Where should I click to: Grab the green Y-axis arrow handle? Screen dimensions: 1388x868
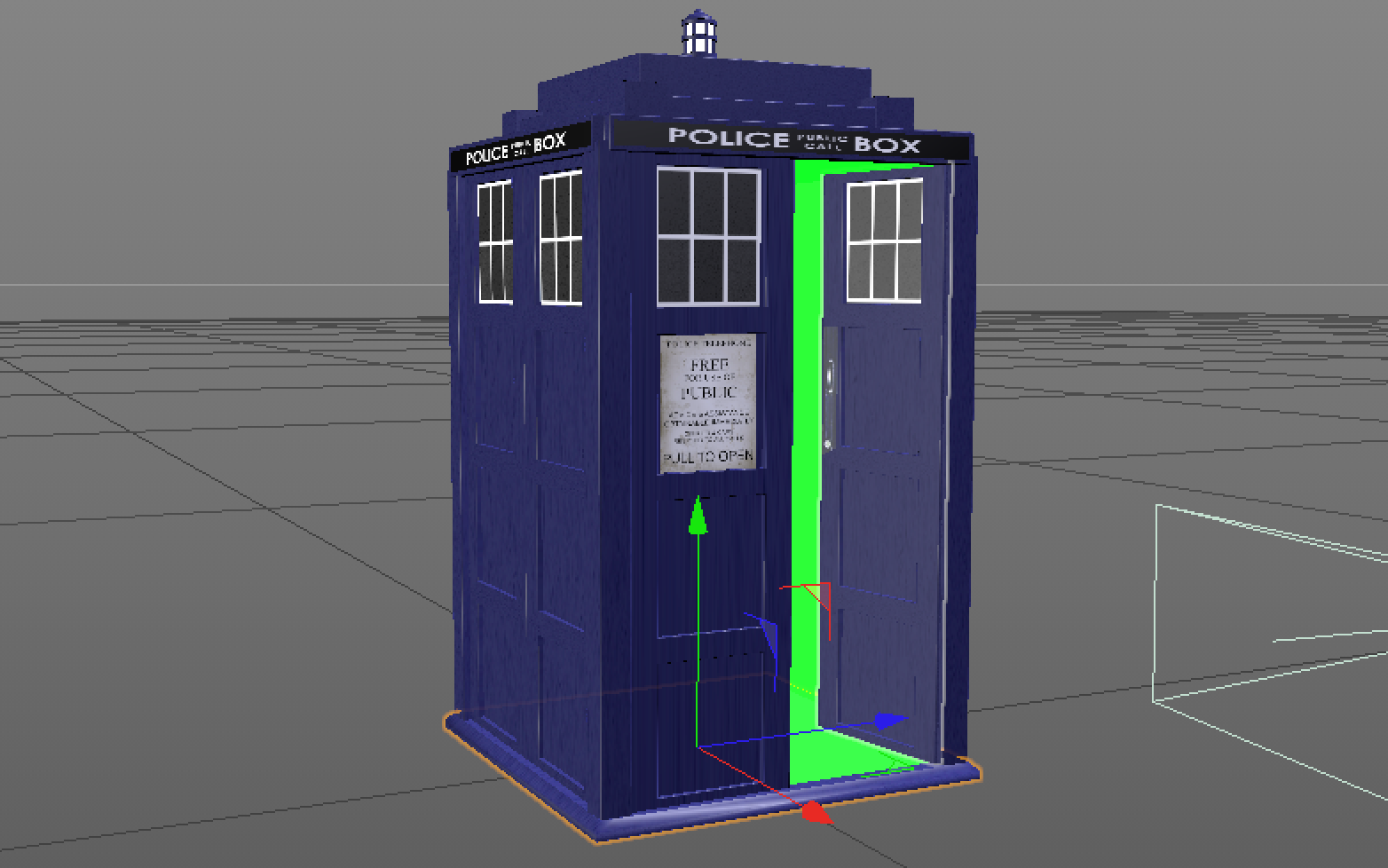tap(698, 516)
